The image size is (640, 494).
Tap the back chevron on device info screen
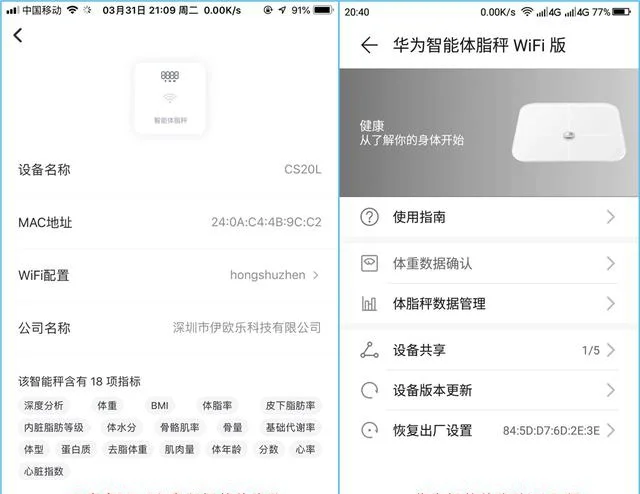(x=18, y=35)
